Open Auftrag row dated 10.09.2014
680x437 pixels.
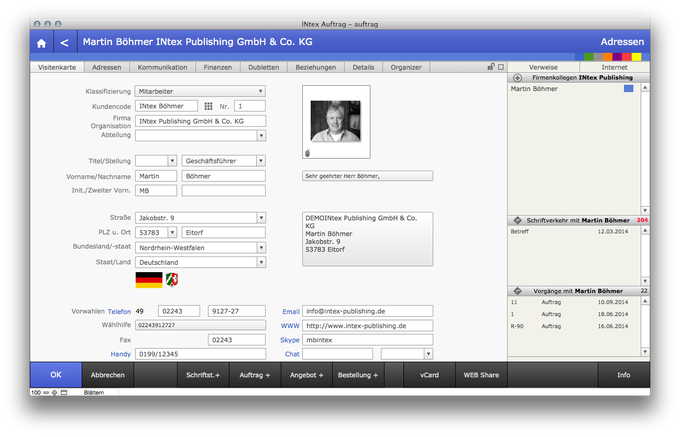click(x=573, y=302)
